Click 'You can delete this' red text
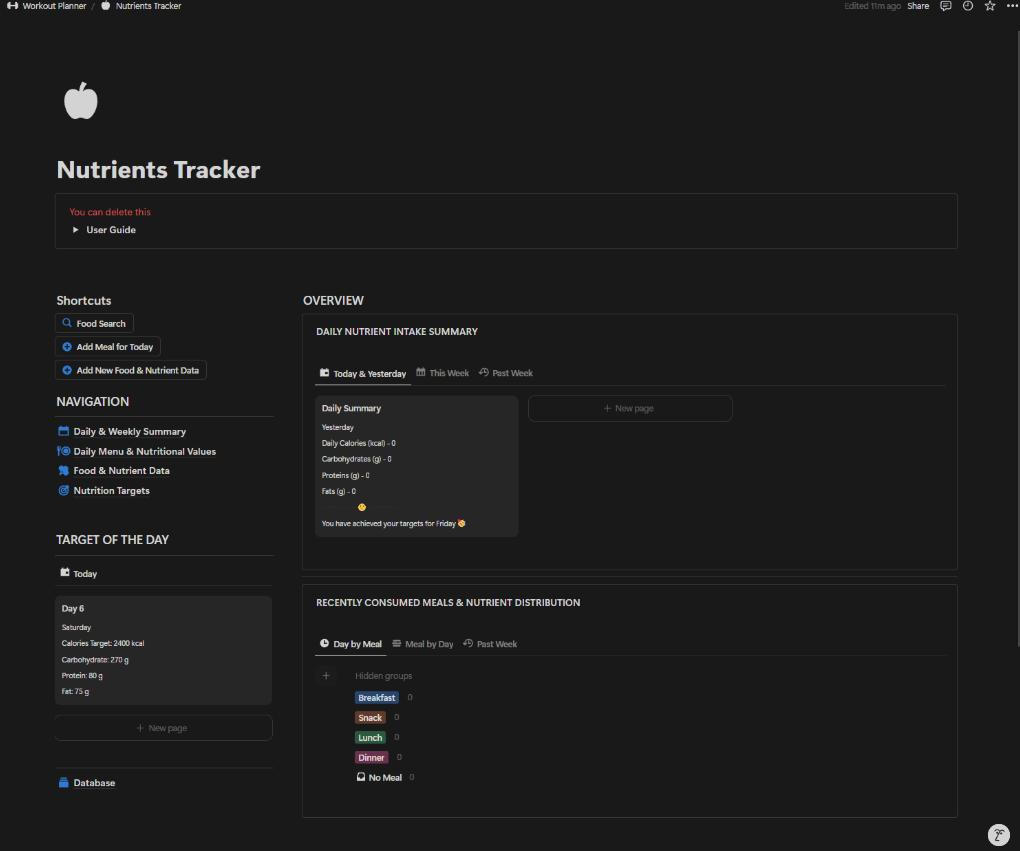The width and height of the screenshot is (1020, 851). pyautogui.click(x=110, y=212)
